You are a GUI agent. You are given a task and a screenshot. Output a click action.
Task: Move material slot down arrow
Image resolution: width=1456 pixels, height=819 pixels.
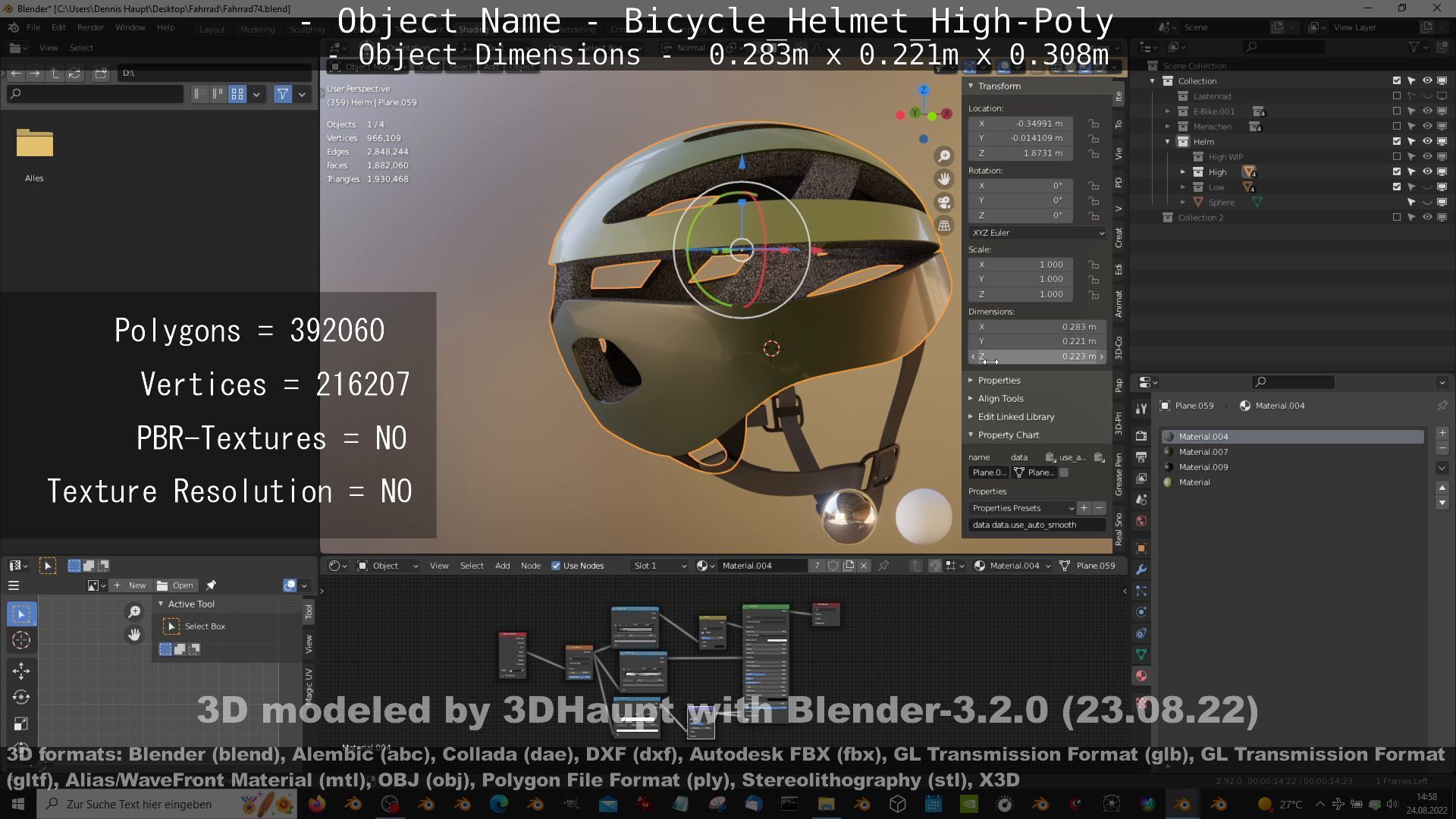tap(1442, 503)
